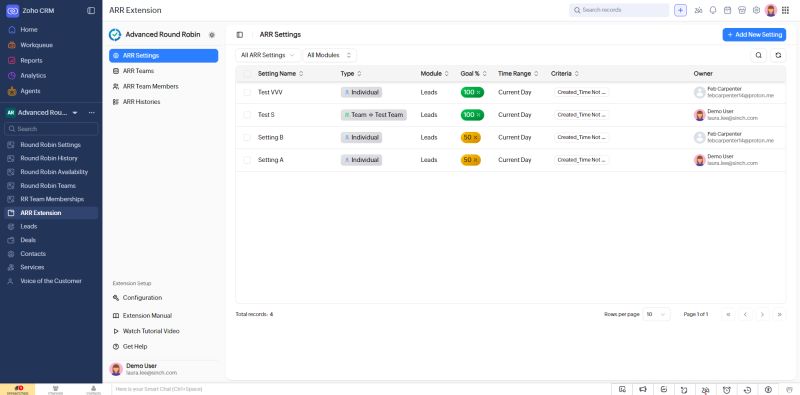
Task: Sort by the Setting Name column
Action: coord(280,73)
